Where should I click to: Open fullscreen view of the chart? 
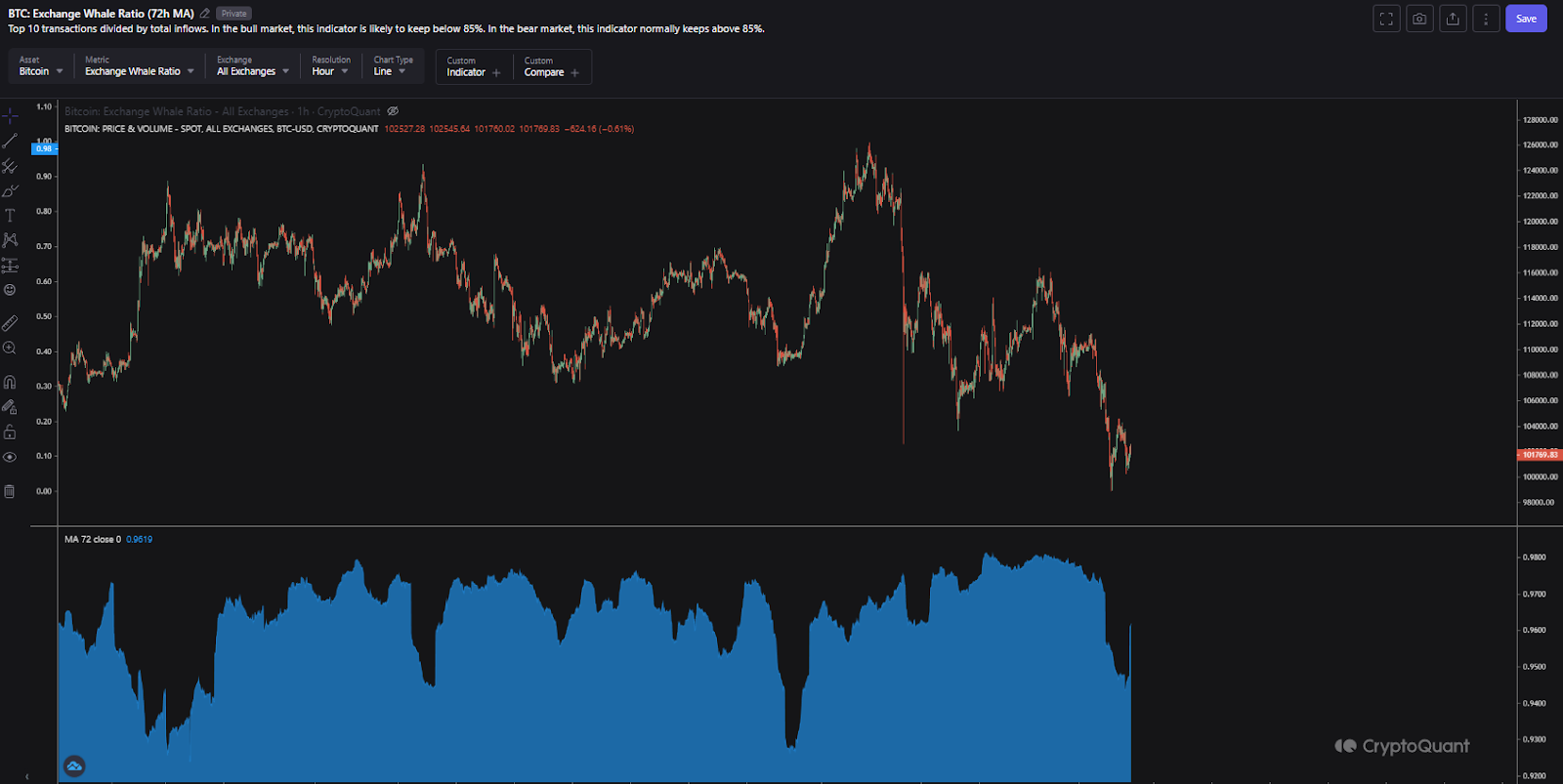click(x=1386, y=19)
